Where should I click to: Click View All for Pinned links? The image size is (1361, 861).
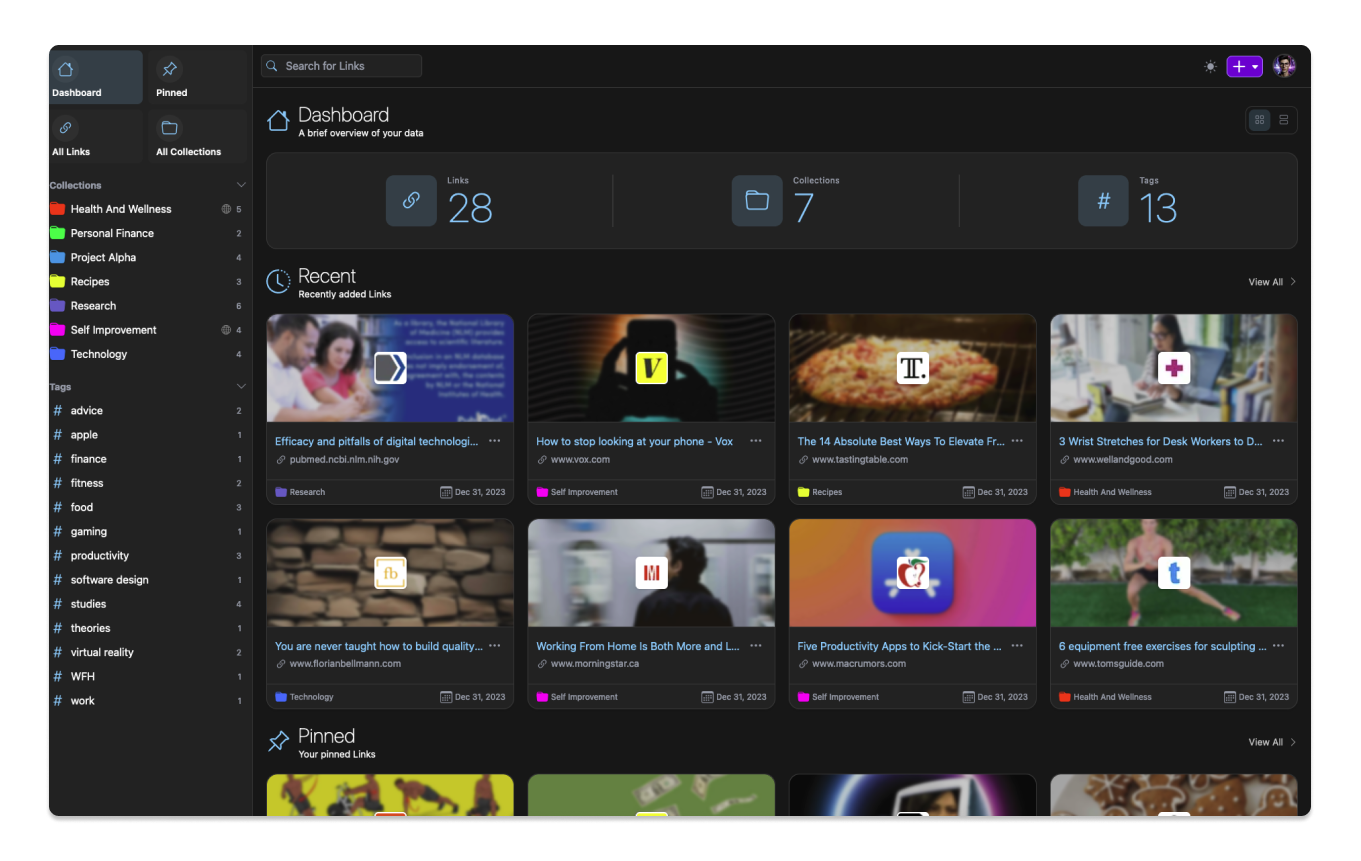(1271, 742)
